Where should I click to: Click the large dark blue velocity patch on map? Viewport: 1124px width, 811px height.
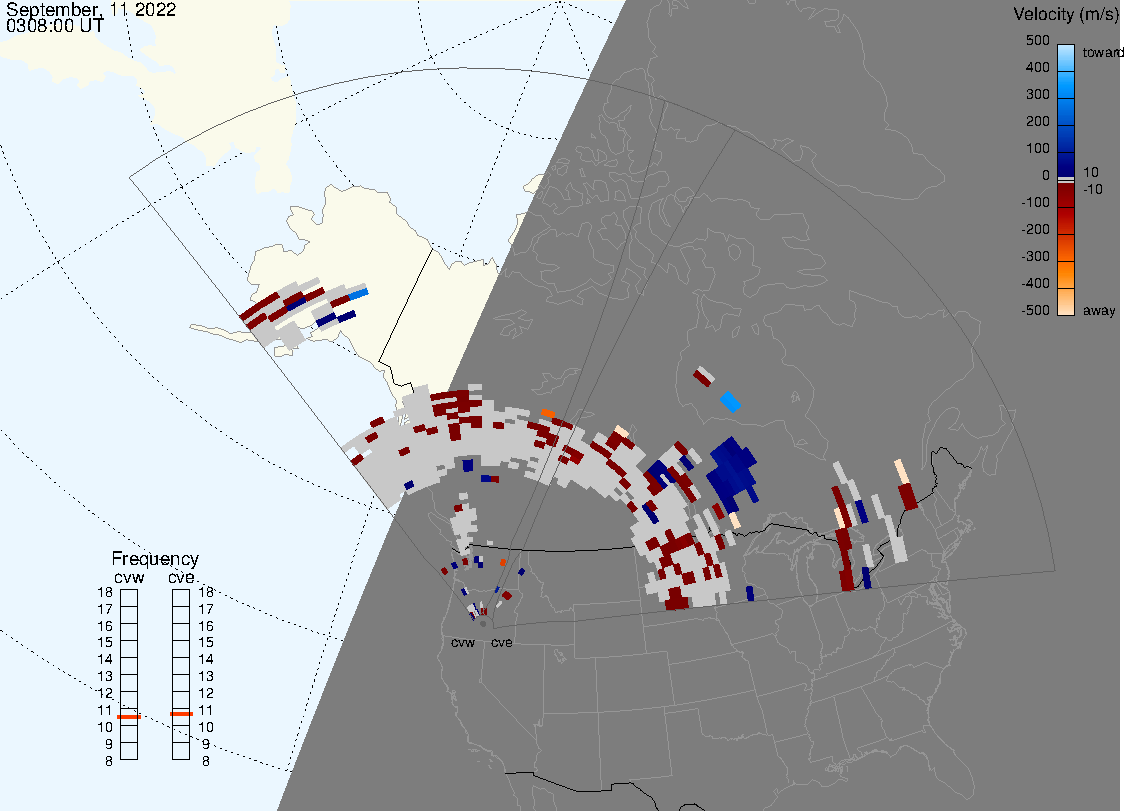point(733,473)
